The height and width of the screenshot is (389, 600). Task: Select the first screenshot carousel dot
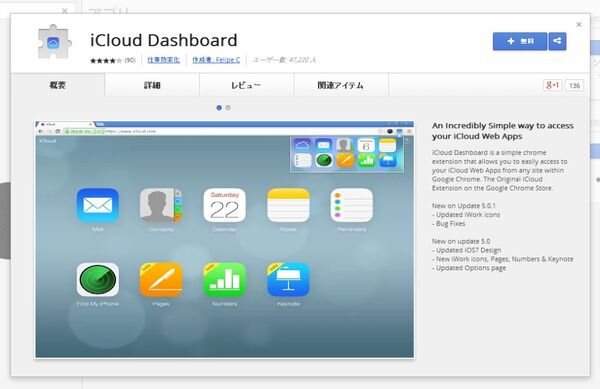[219, 107]
